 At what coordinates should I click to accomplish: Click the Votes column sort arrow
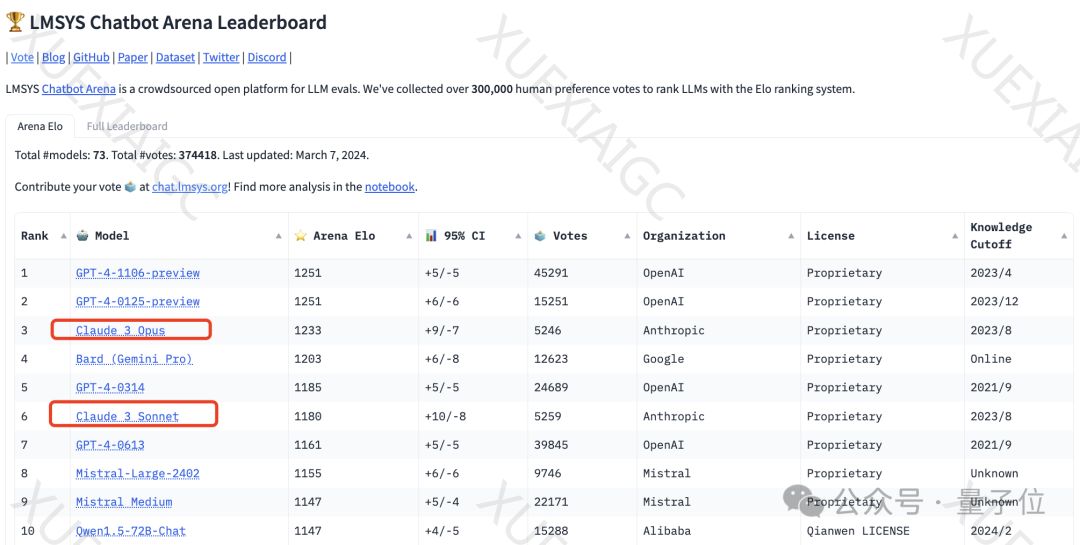pyautogui.click(x=627, y=236)
